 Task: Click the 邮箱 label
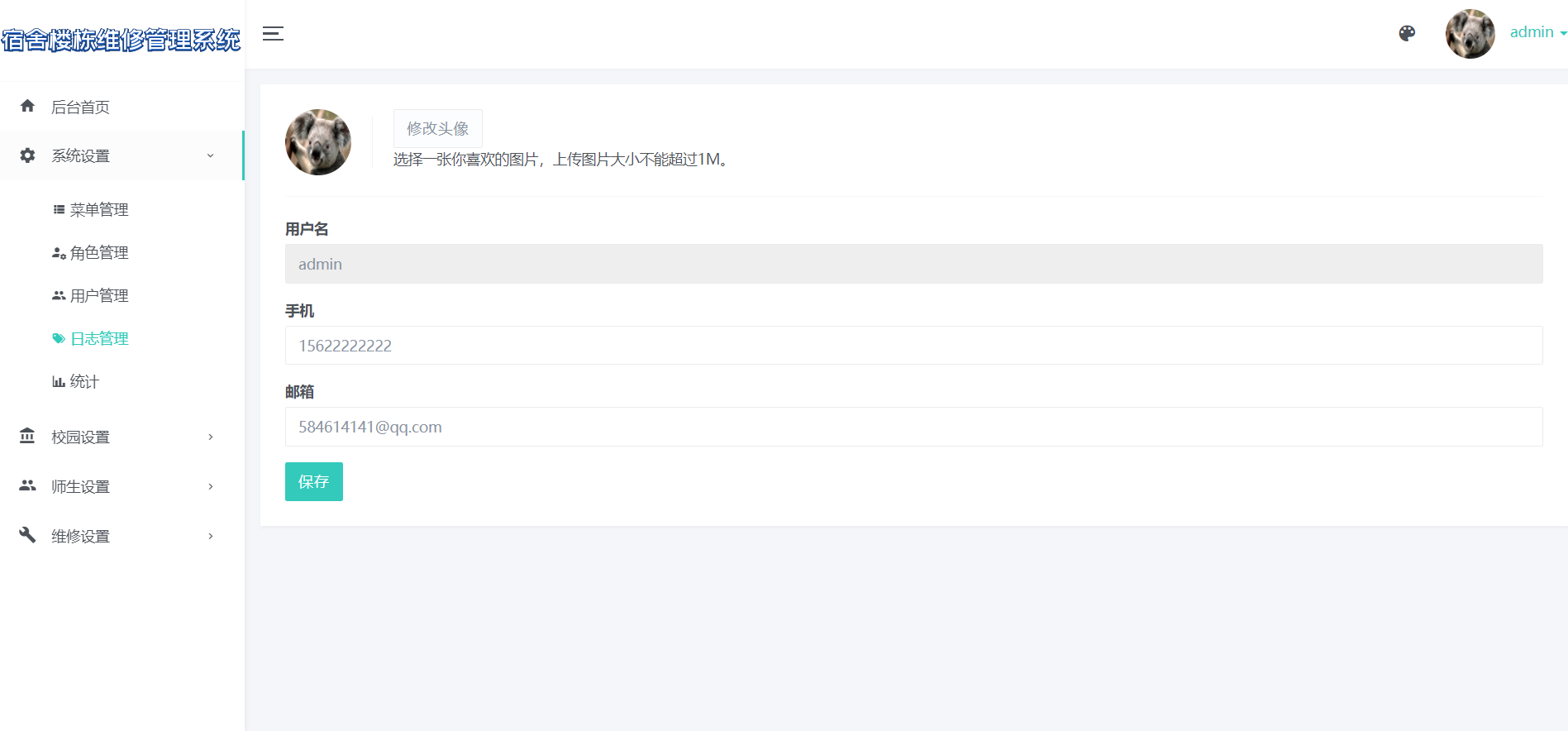tap(299, 392)
